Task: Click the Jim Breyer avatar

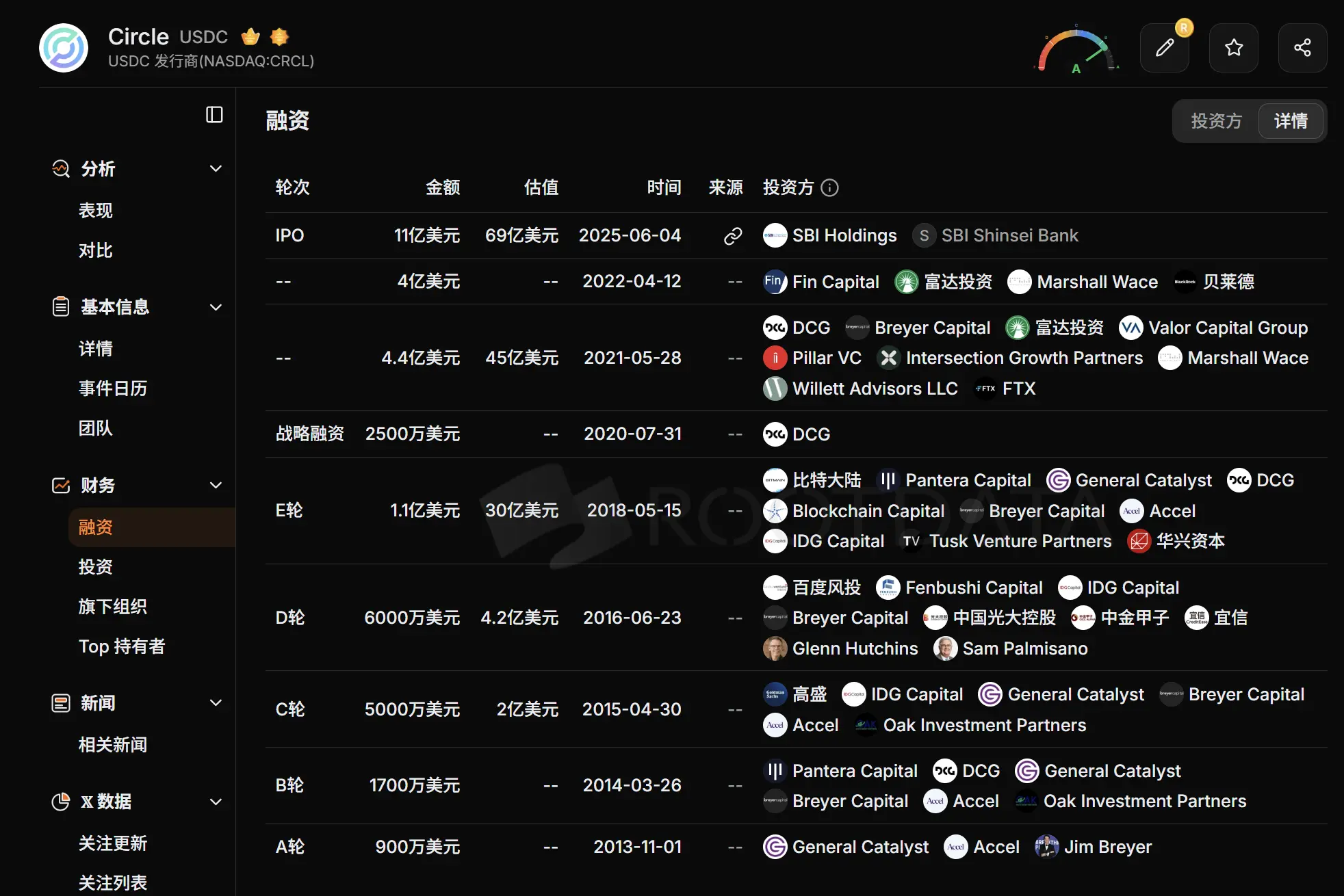Action: click(x=1046, y=847)
